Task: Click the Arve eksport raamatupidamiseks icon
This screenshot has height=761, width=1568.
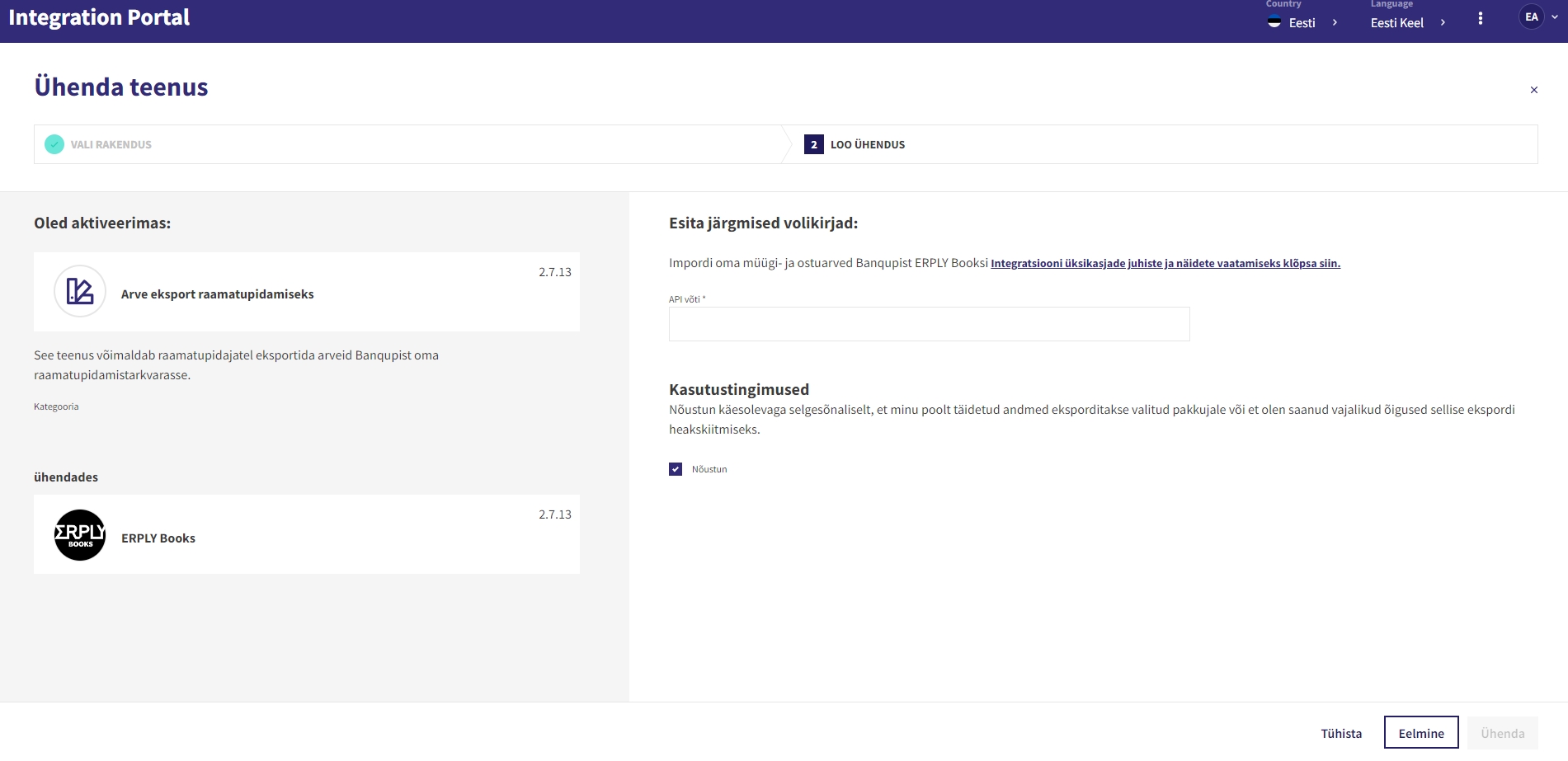Action: pyautogui.click(x=80, y=291)
